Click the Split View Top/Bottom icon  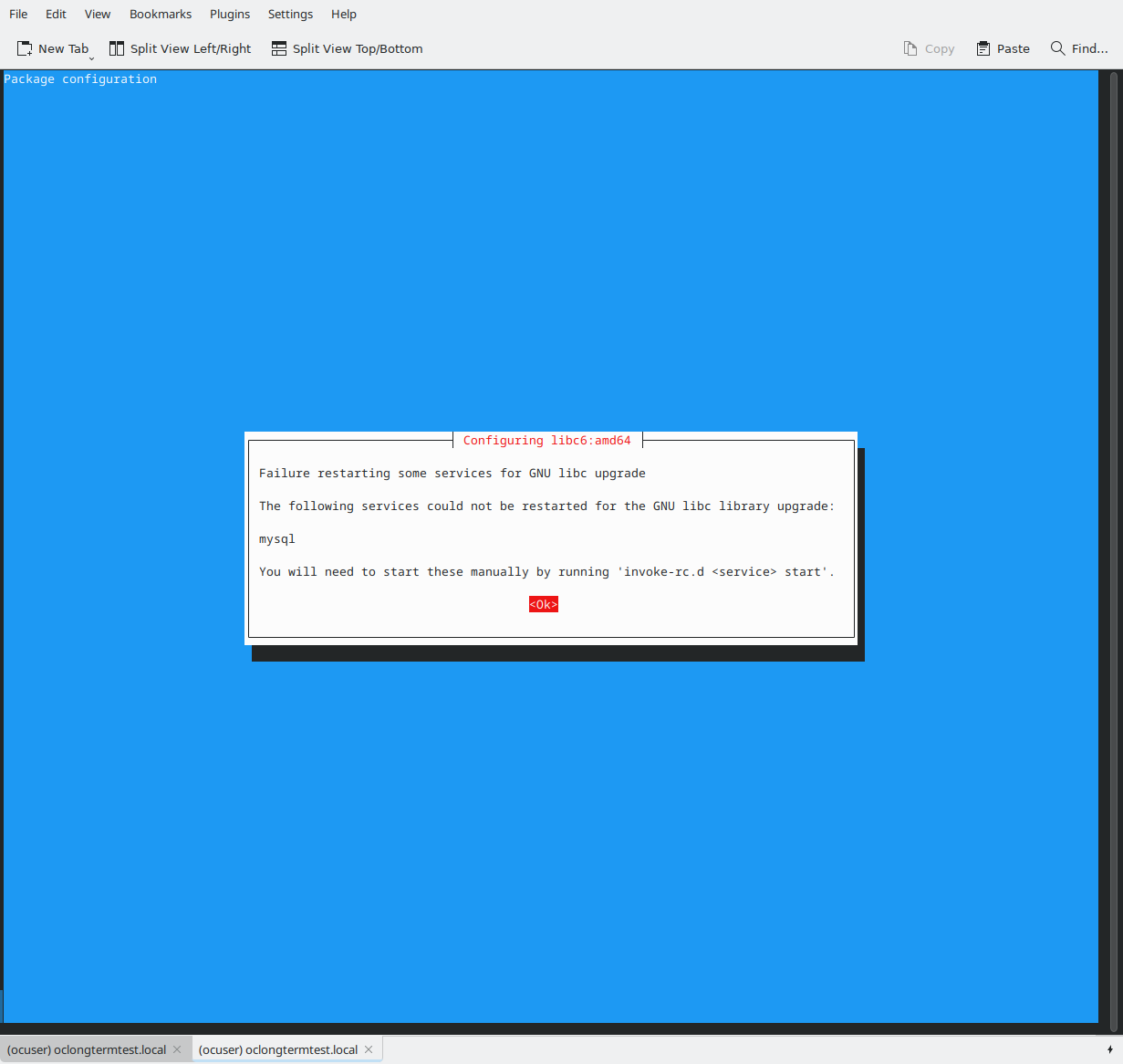pos(279,49)
